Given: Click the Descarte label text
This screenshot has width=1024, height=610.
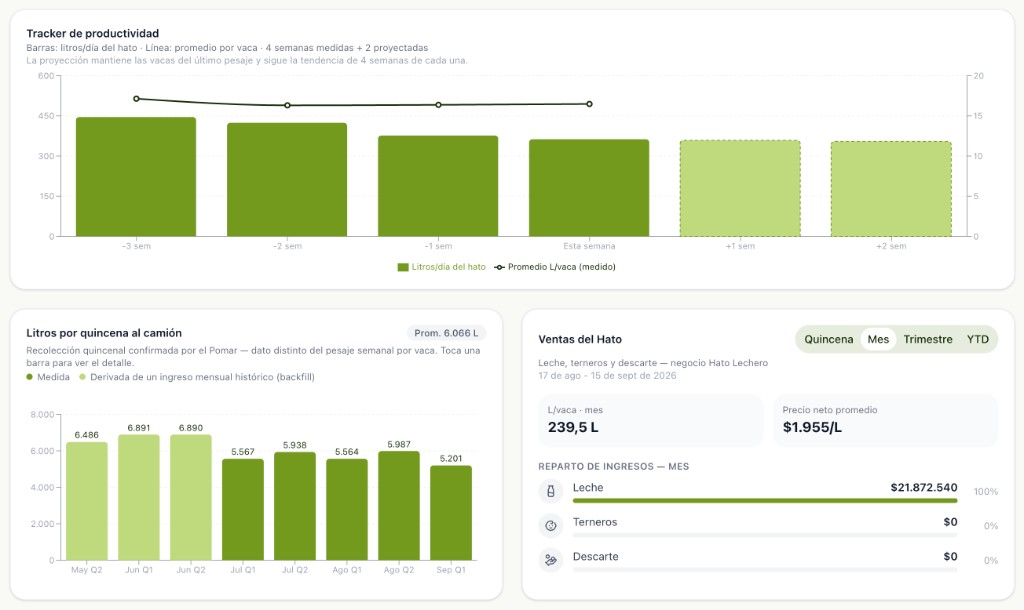Looking at the screenshot, I should [596, 556].
